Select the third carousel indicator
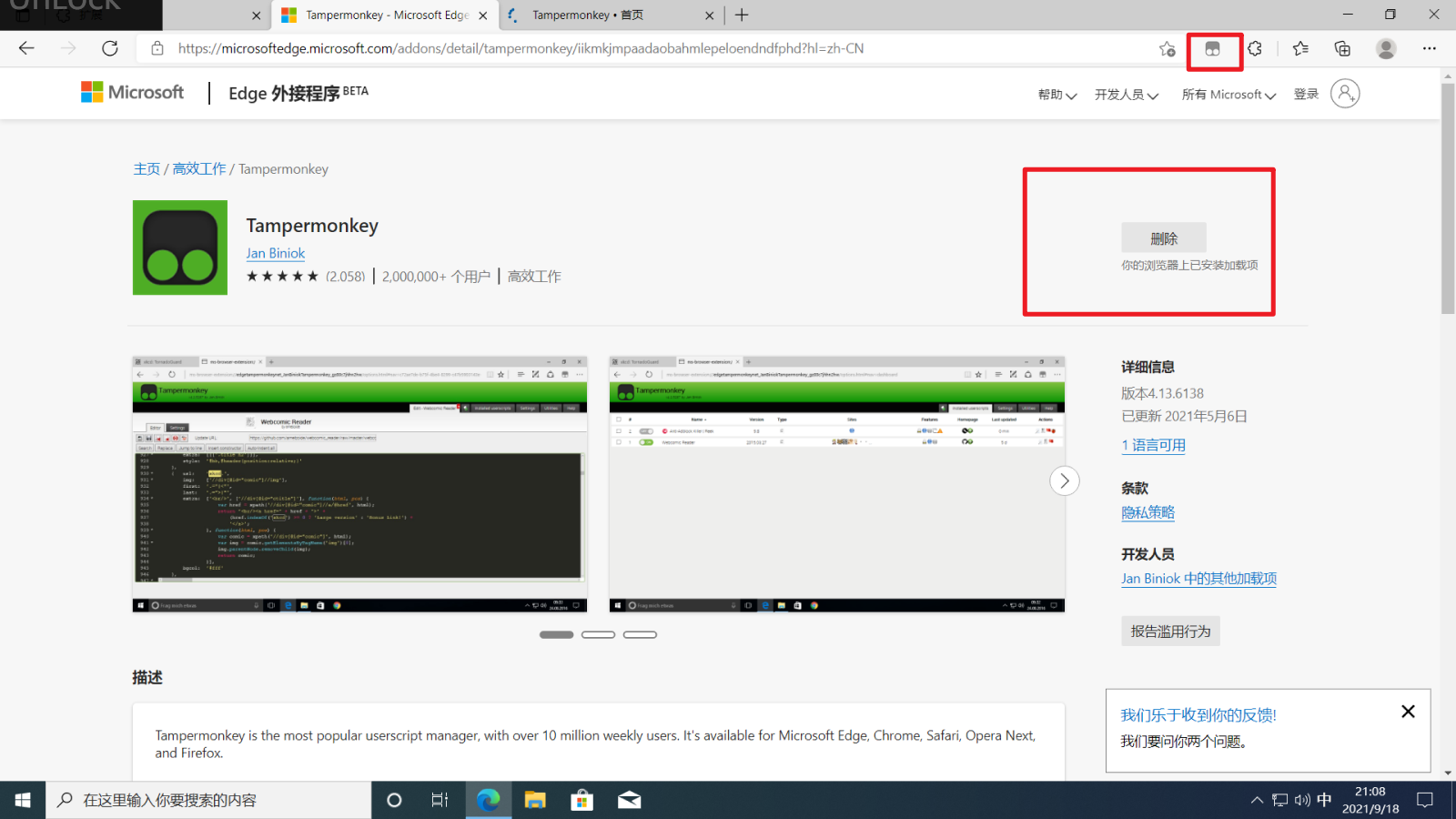The image size is (1456, 819). [x=640, y=634]
